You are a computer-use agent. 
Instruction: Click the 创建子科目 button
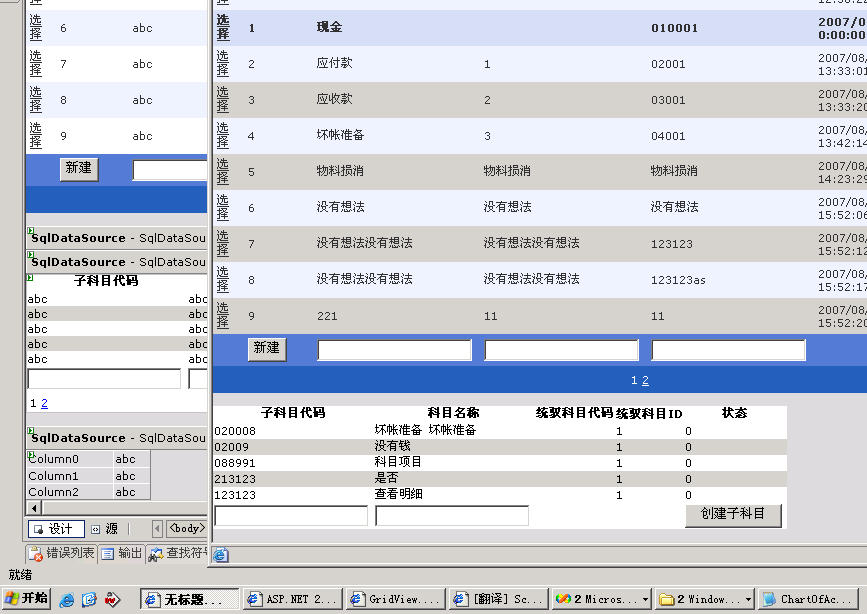733,515
